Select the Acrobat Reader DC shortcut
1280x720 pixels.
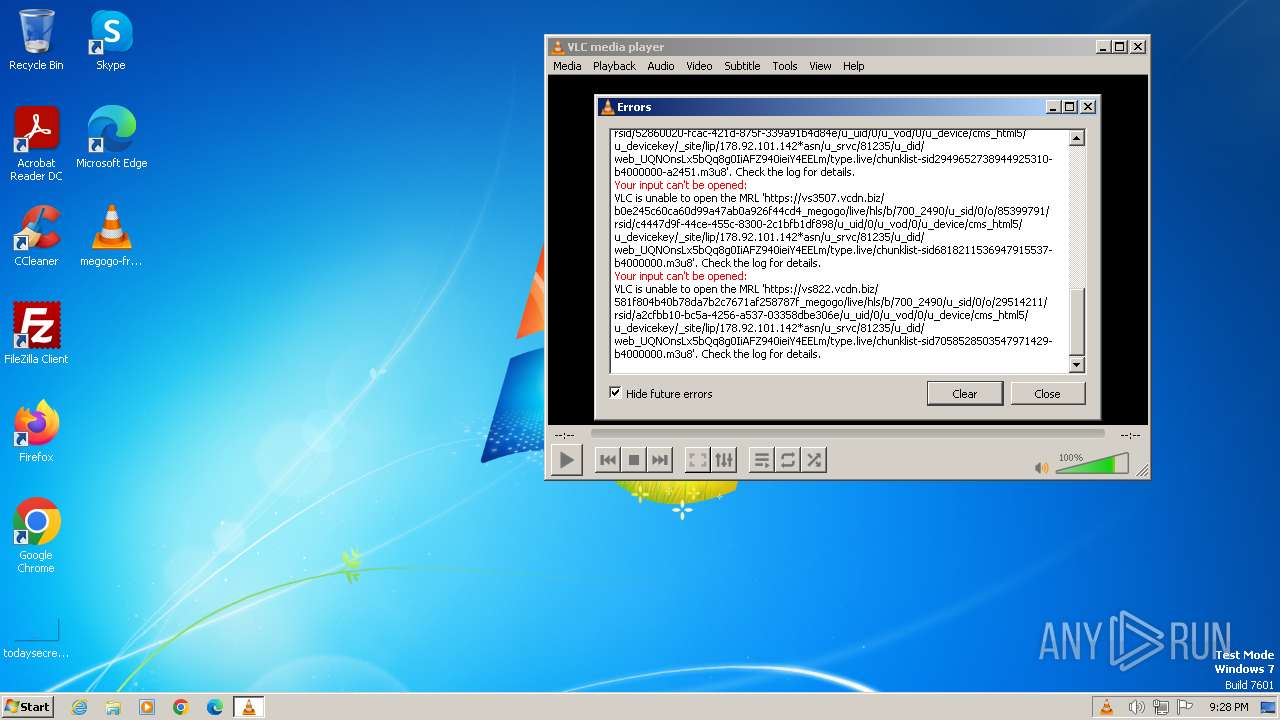(36, 145)
